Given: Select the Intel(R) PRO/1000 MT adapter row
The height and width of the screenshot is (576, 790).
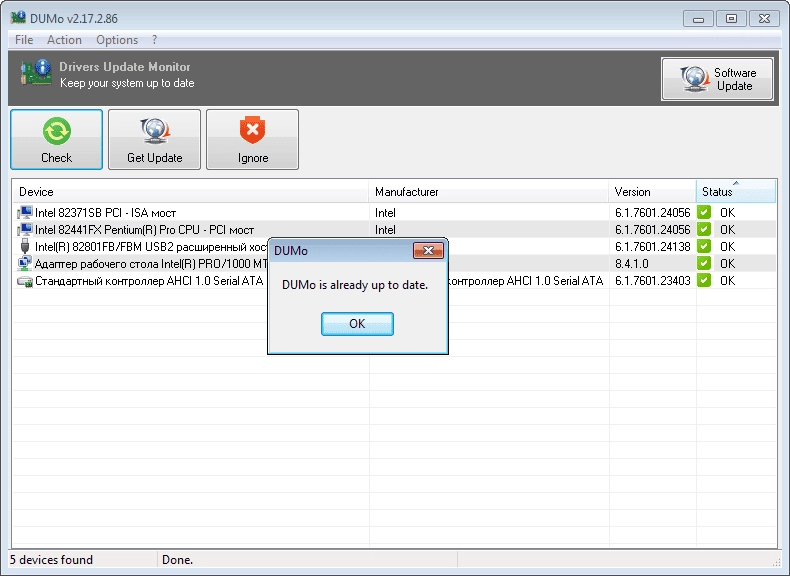Looking at the screenshot, I should [x=394, y=264].
